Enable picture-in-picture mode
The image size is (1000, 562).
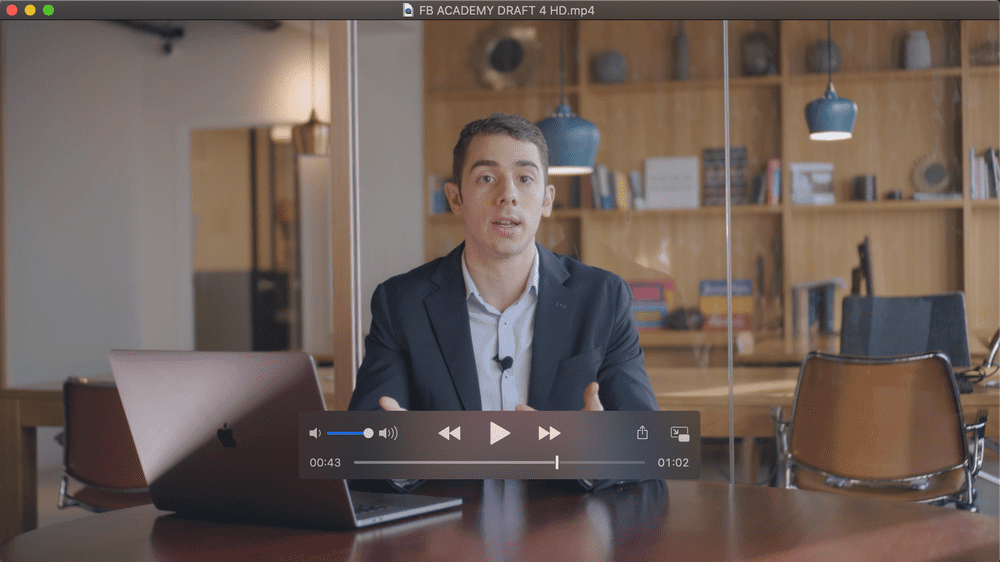tap(680, 434)
